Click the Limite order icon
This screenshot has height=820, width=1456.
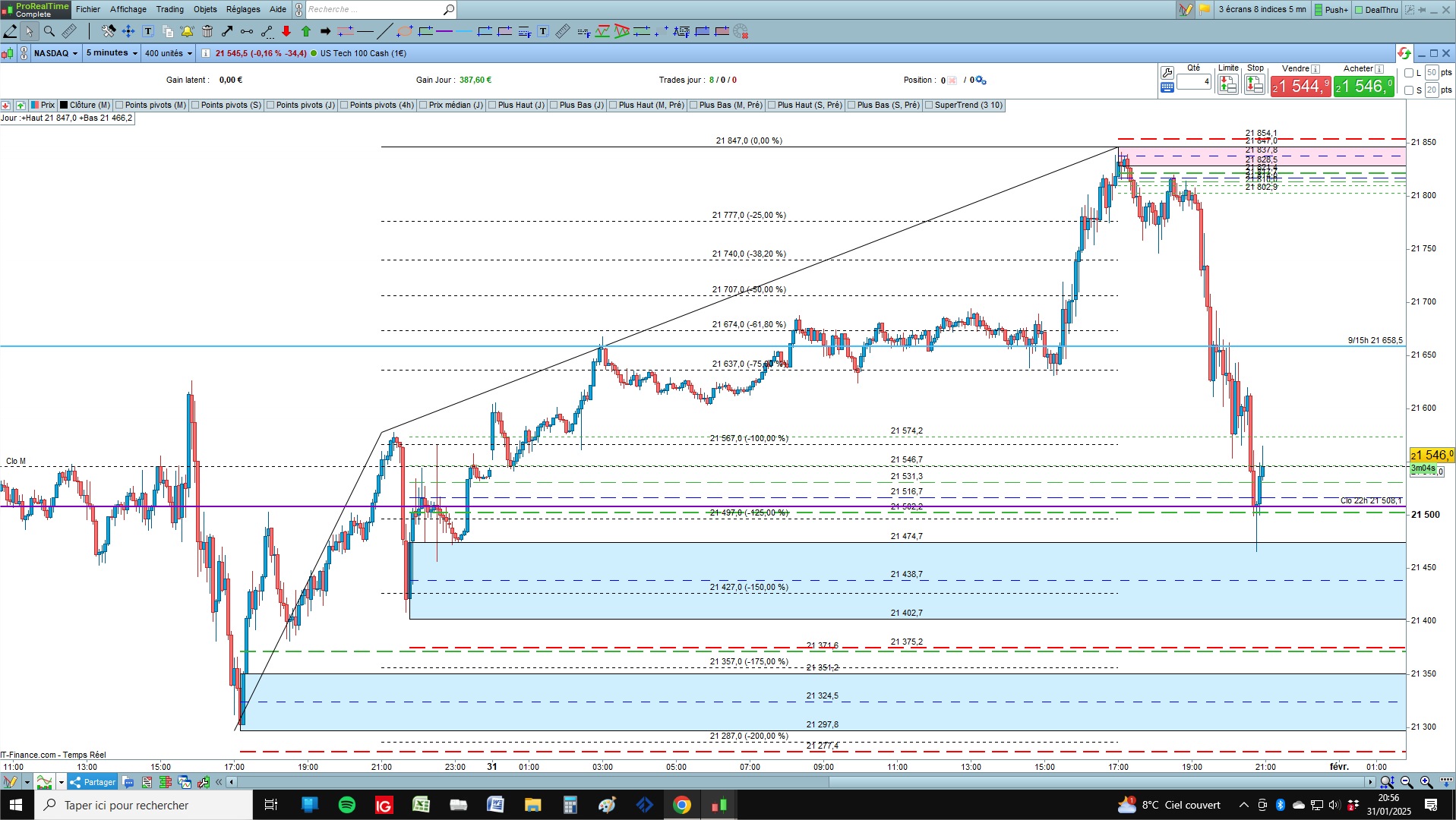[1227, 84]
